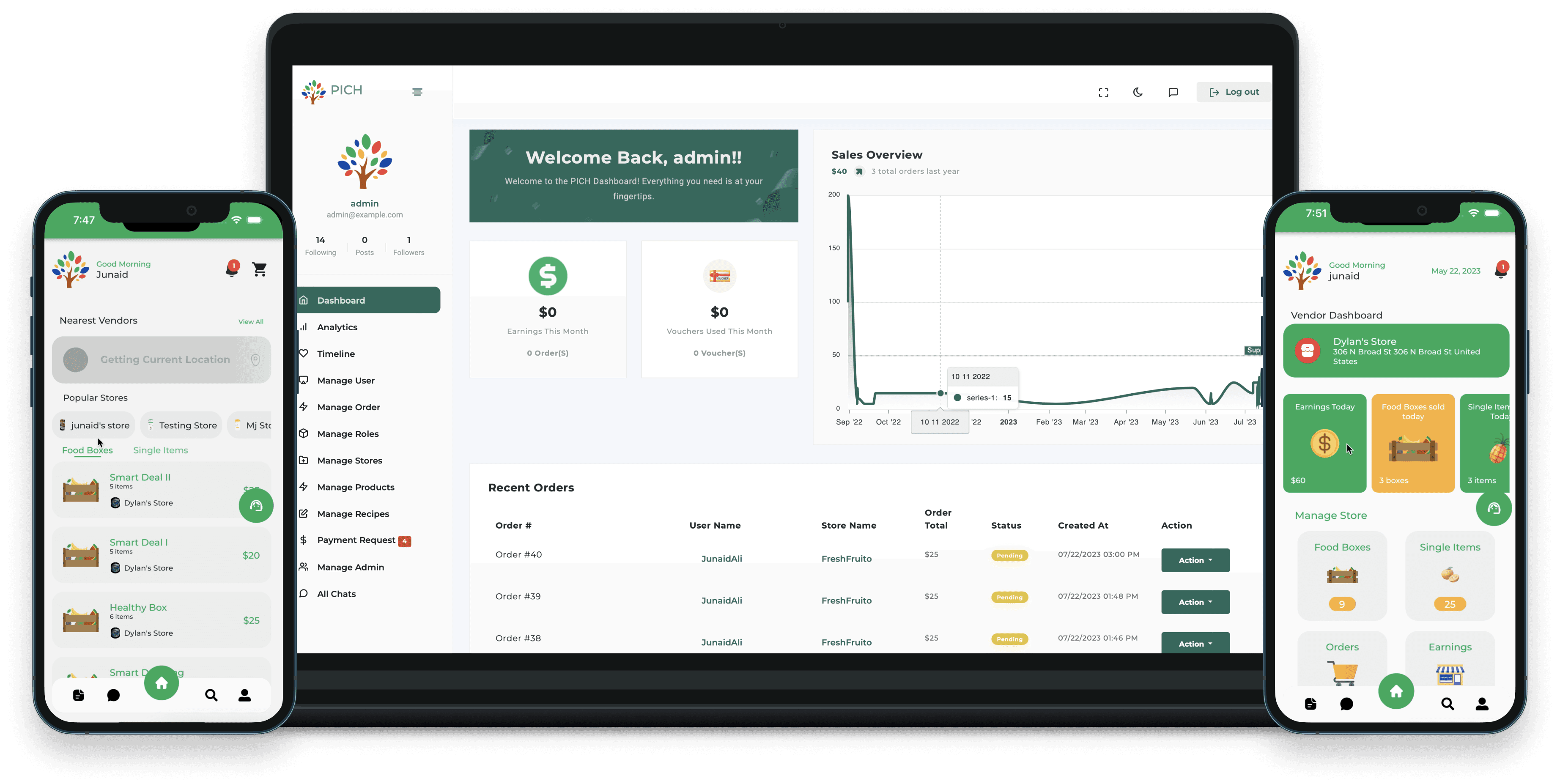Click View All next to Nearest Vendors
The image size is (1560, 784).
coord(251,321)
